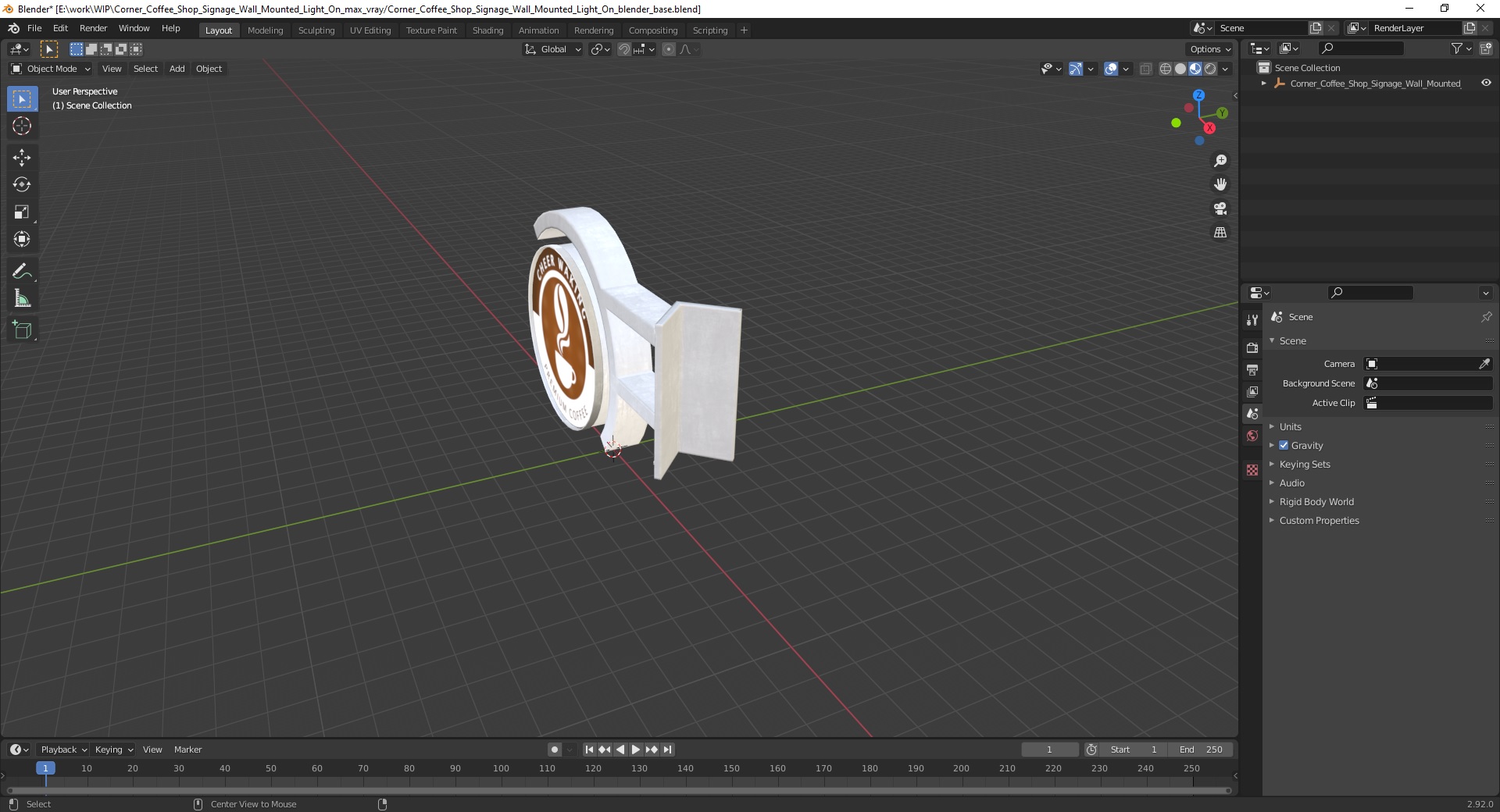
Task: Click the End frame 250 field
Action: click(1202, 750)
